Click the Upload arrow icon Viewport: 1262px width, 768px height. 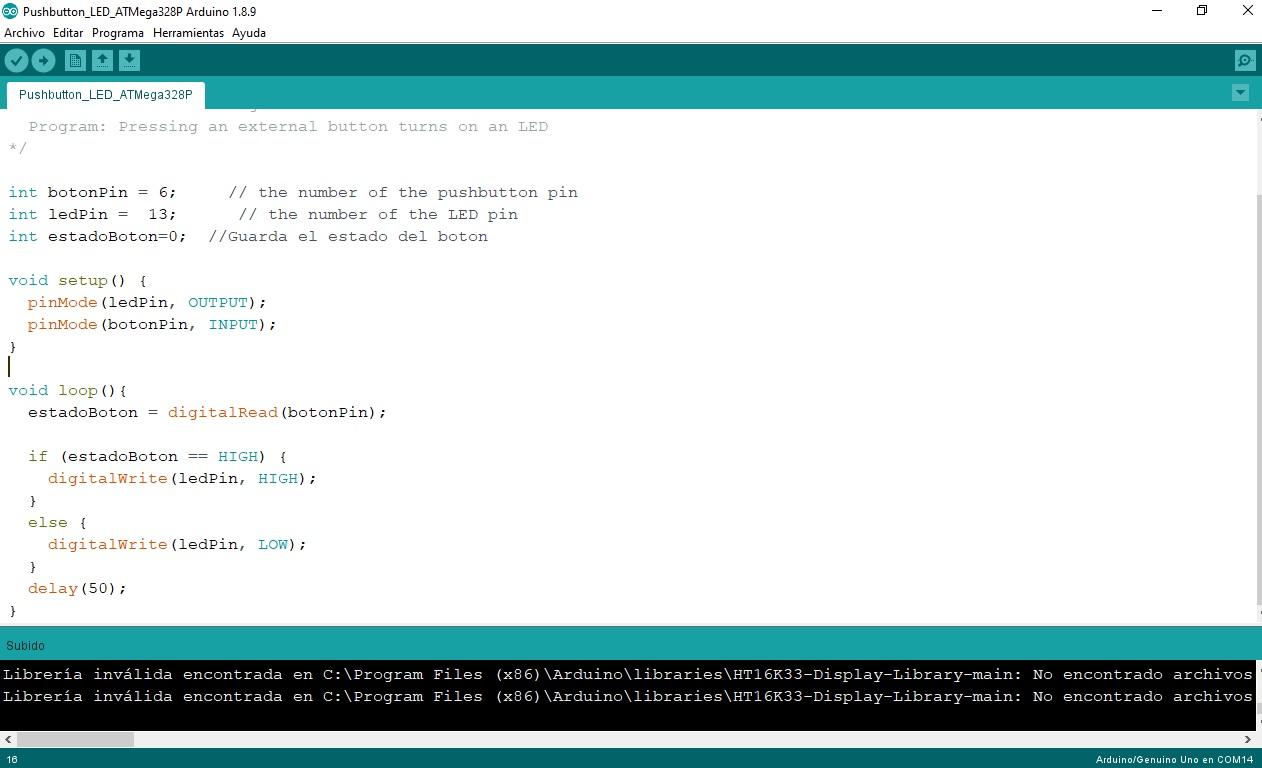tap(43, 61)
